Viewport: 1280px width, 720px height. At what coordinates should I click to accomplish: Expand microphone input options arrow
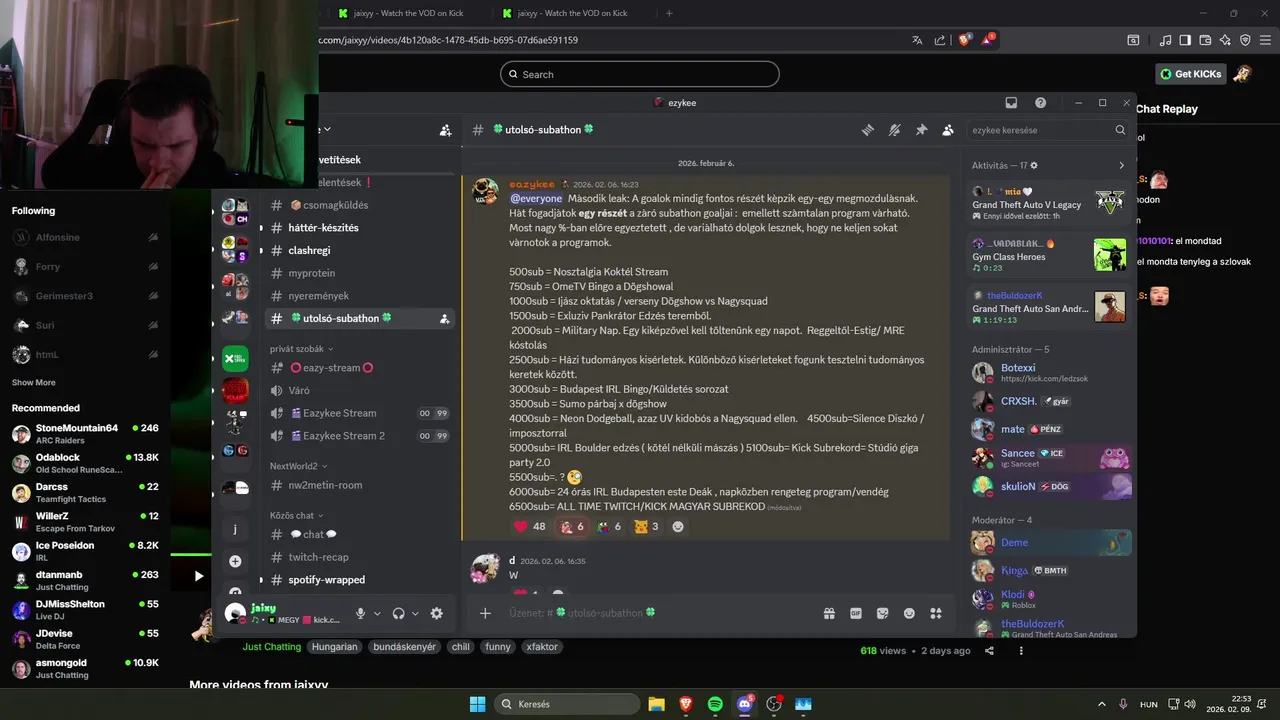tap(377, 613)
